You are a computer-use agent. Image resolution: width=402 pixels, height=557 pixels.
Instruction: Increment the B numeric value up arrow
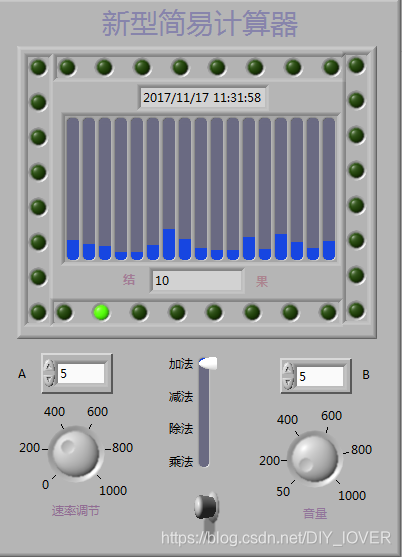[288, 369]
